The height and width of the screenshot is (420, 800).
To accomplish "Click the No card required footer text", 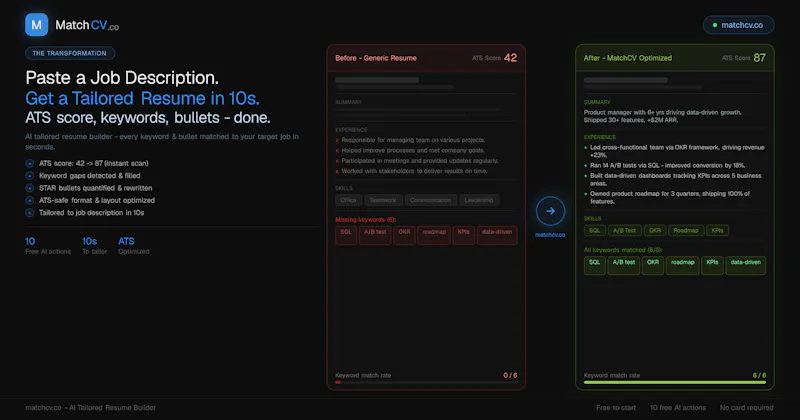I will [746, 408].
